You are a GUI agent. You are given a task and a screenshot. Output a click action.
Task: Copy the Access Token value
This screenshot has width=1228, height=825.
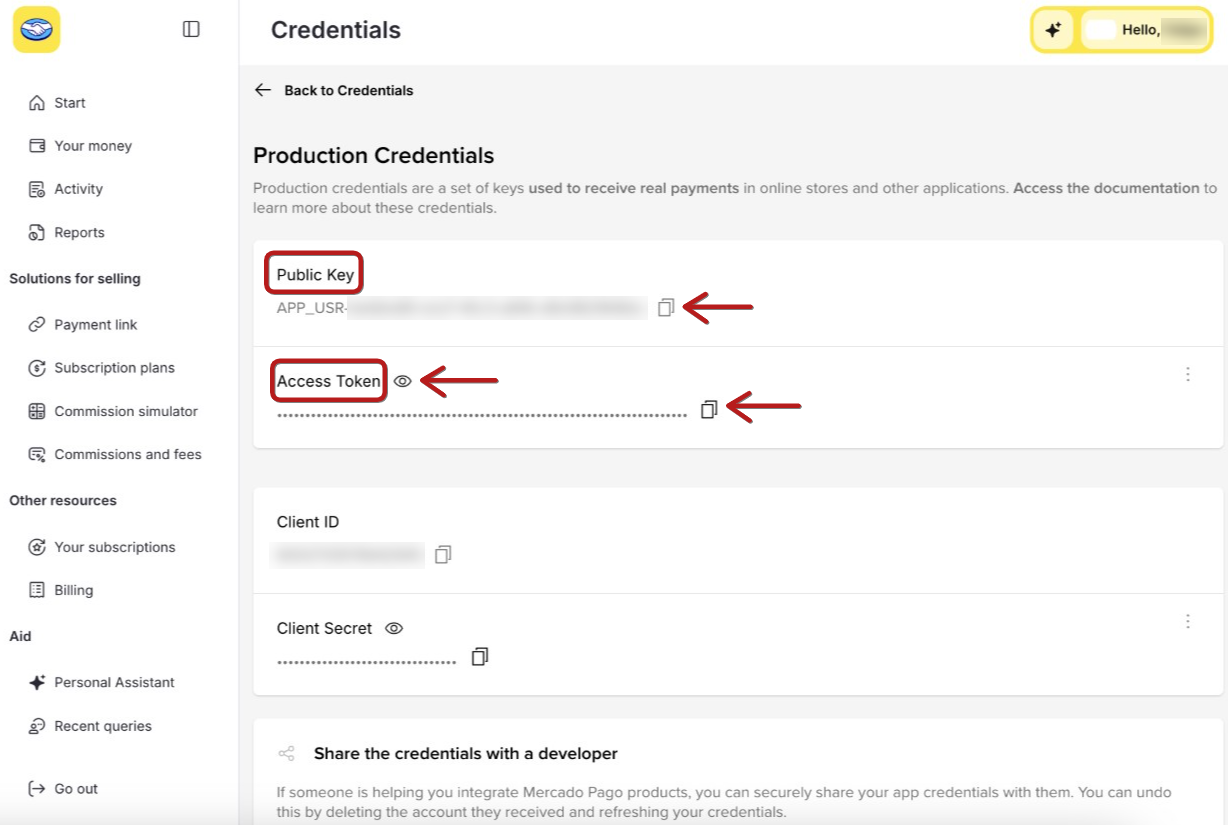tap(709, 409)
